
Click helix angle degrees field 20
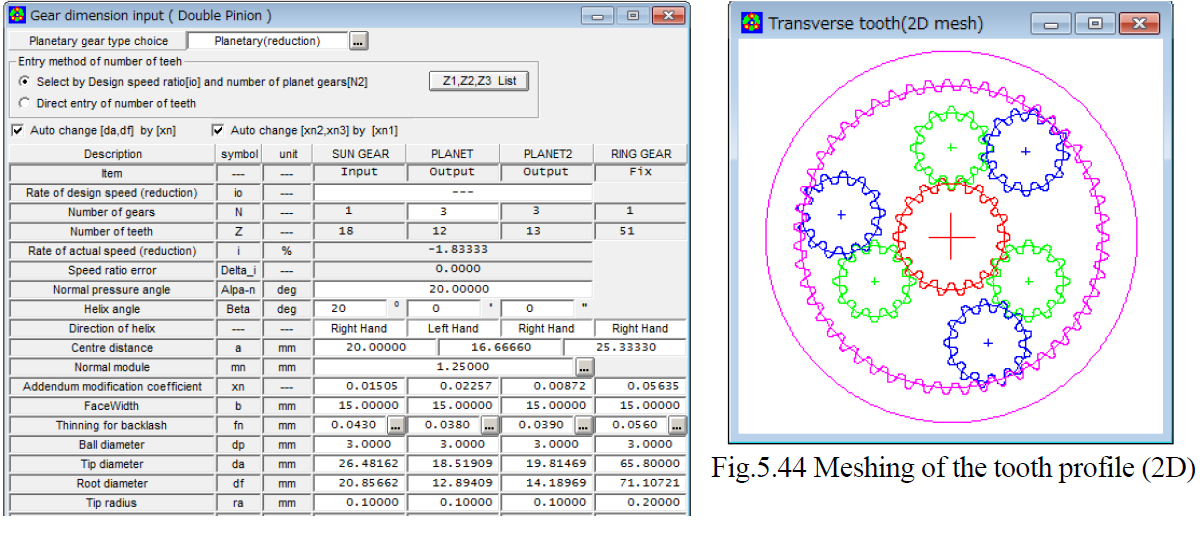point(350,309)
